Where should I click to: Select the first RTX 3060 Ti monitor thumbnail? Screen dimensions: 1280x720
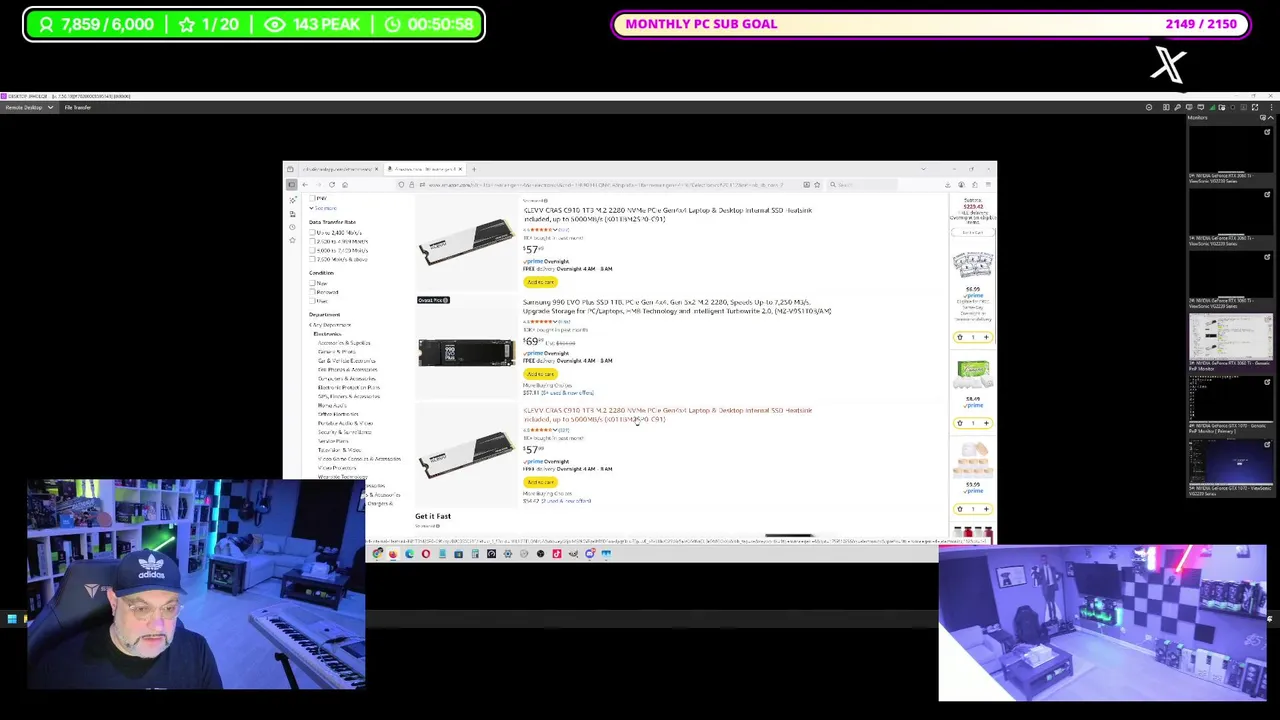click(1230, 151)
